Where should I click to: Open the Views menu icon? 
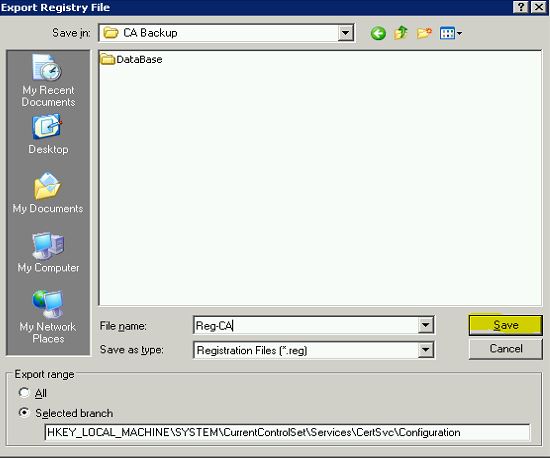click(x=451, y=33)
